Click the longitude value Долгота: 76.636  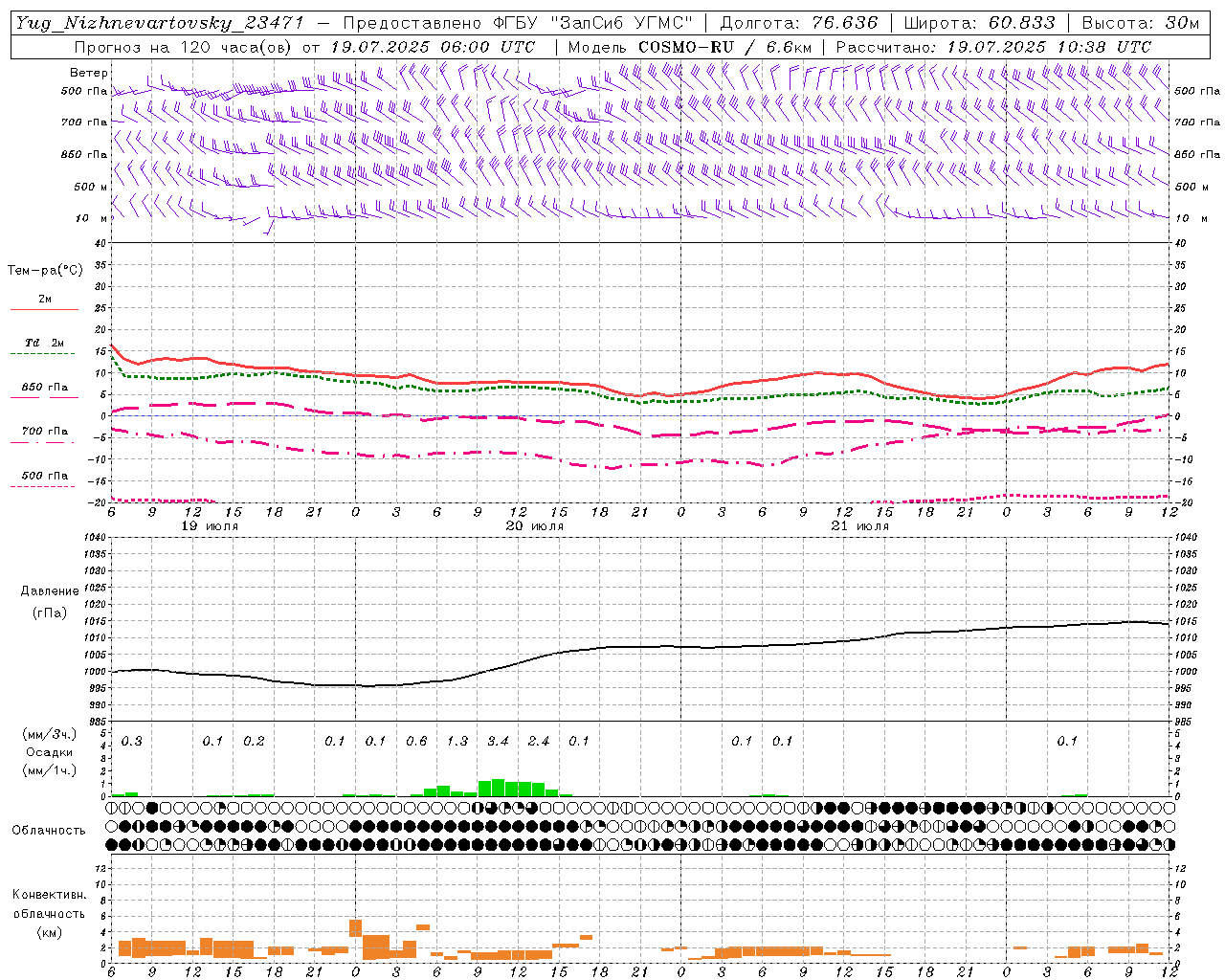pos(799,23)
